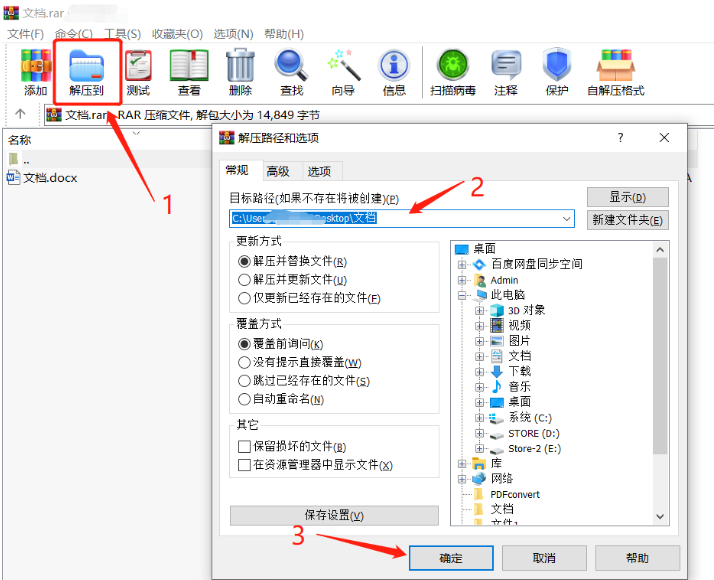Select 仅更新已经存在的文件 radio option
Image resolution: width=714 pixels, height=580 pixels.
pos(245,298)
